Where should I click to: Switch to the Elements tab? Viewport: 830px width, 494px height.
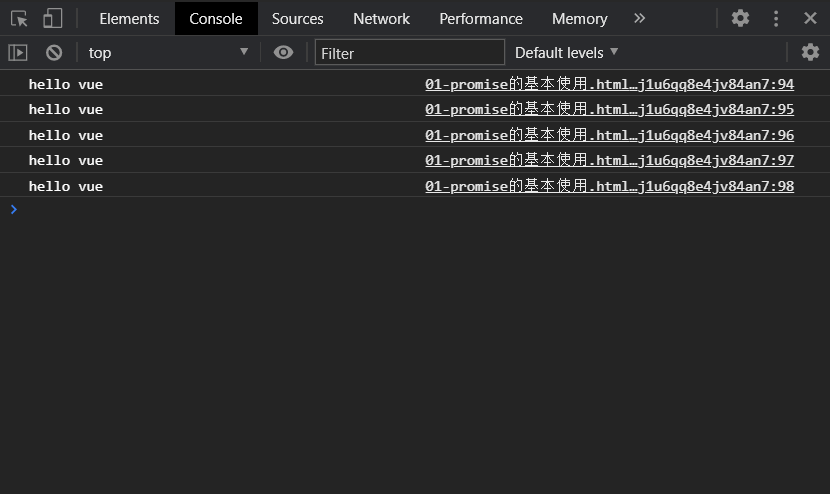129,19
